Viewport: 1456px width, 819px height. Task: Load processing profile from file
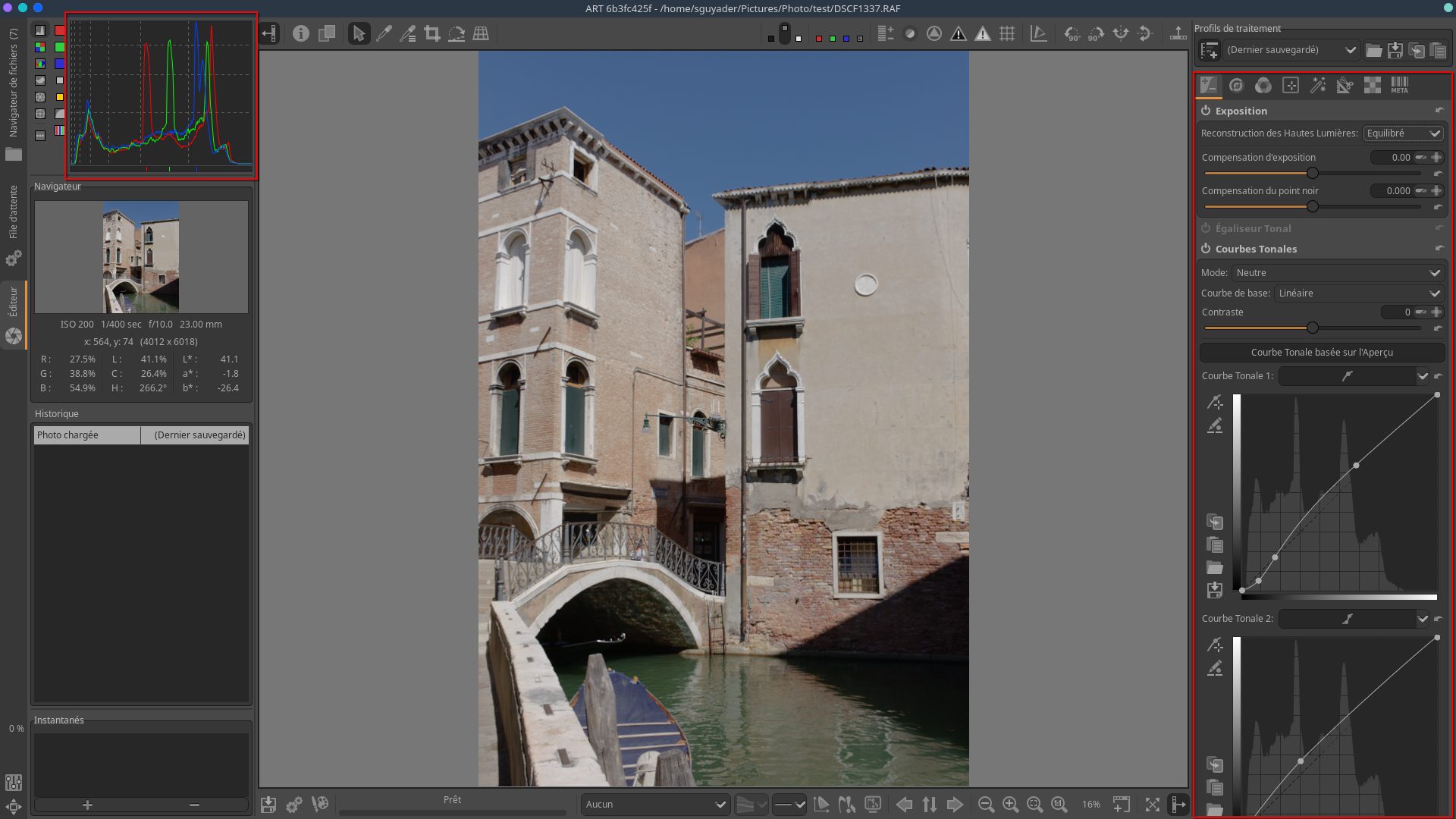[x=1373, y=50]
